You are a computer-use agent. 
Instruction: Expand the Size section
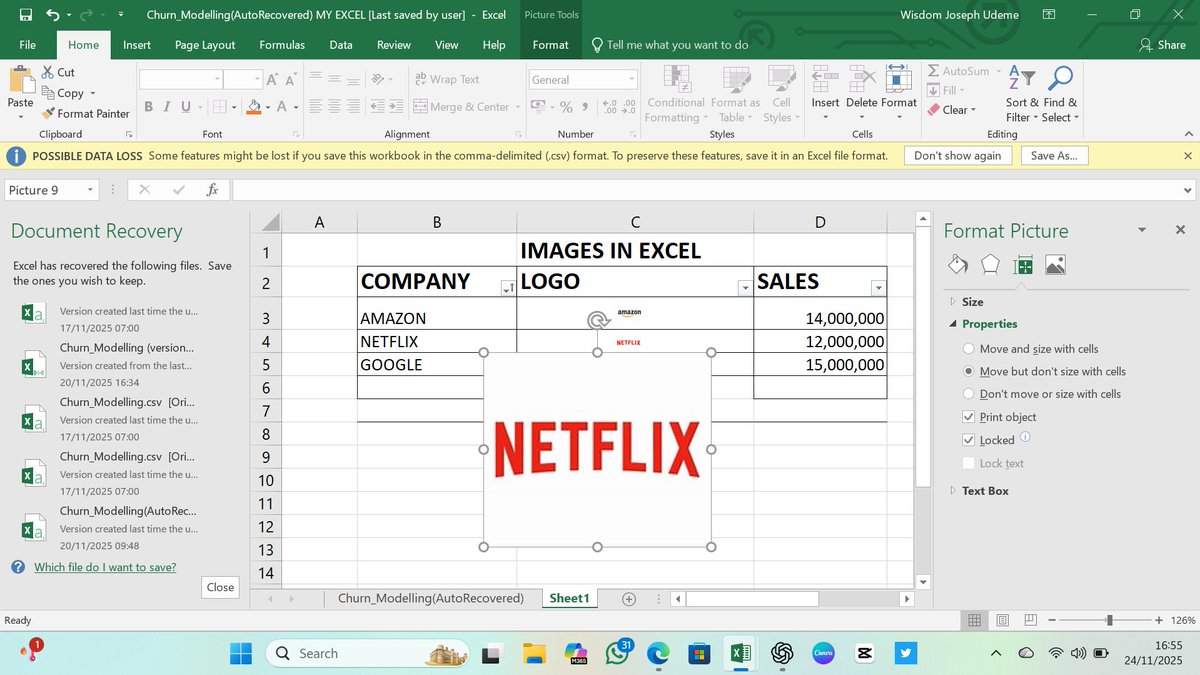click(973, 301)
